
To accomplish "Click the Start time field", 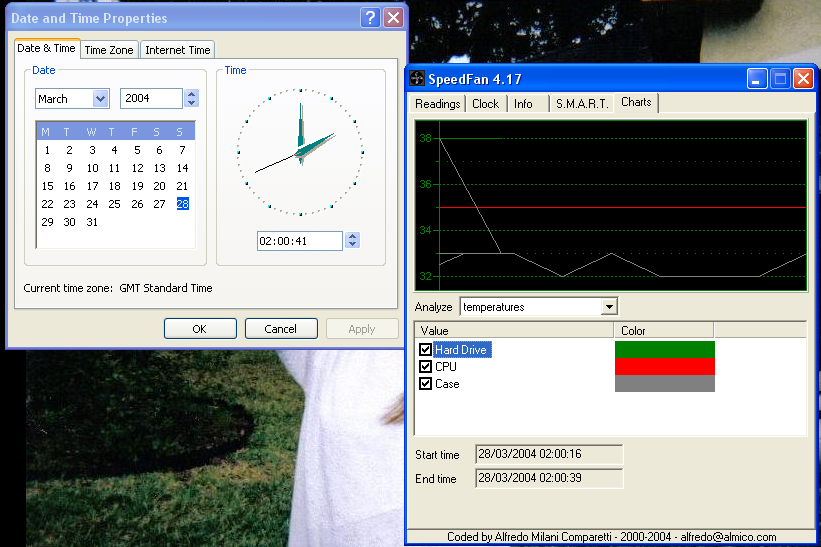I will [x=549, y=454].
